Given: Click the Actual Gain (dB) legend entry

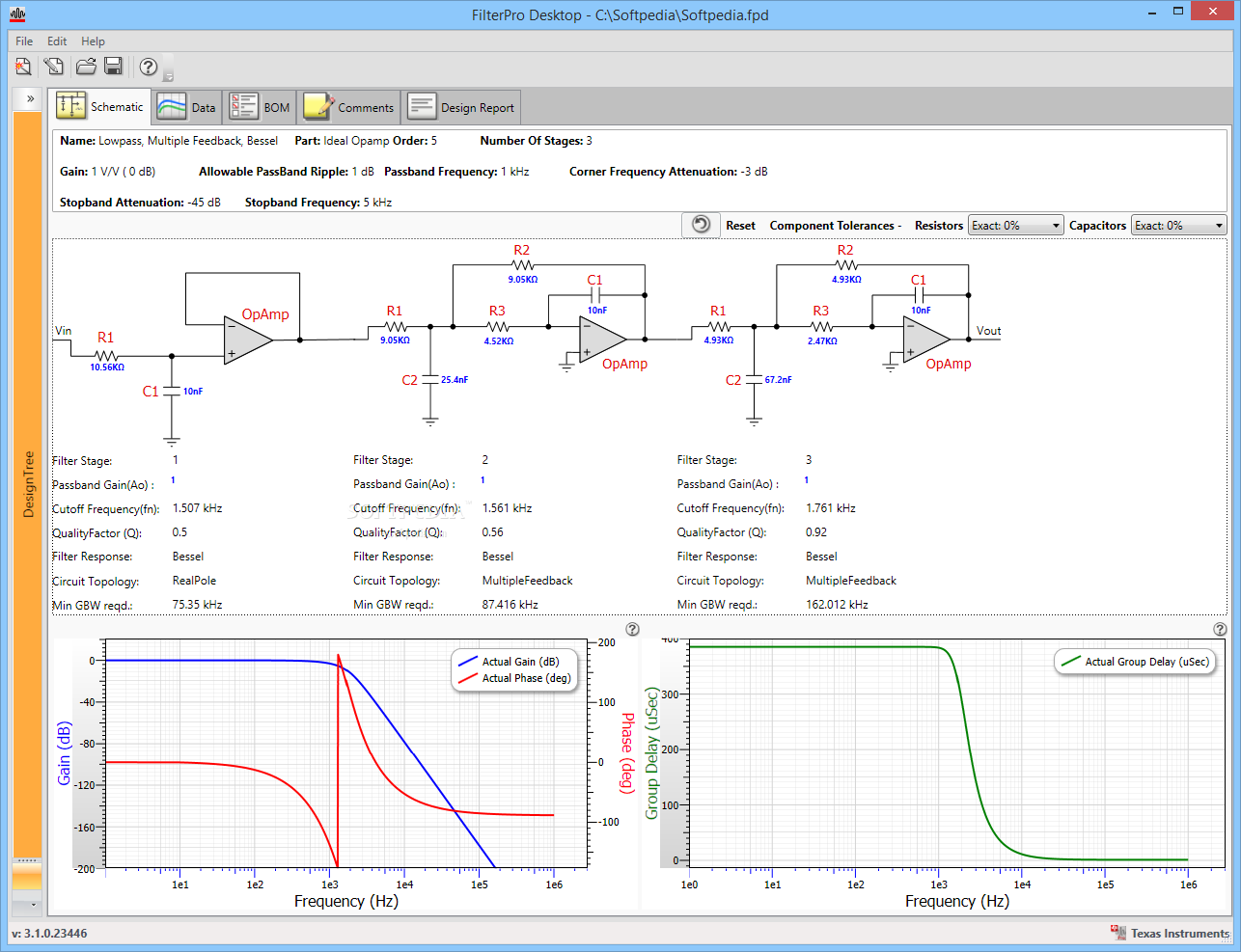Looking at the screenshot, I should click(x=519, y=662).
